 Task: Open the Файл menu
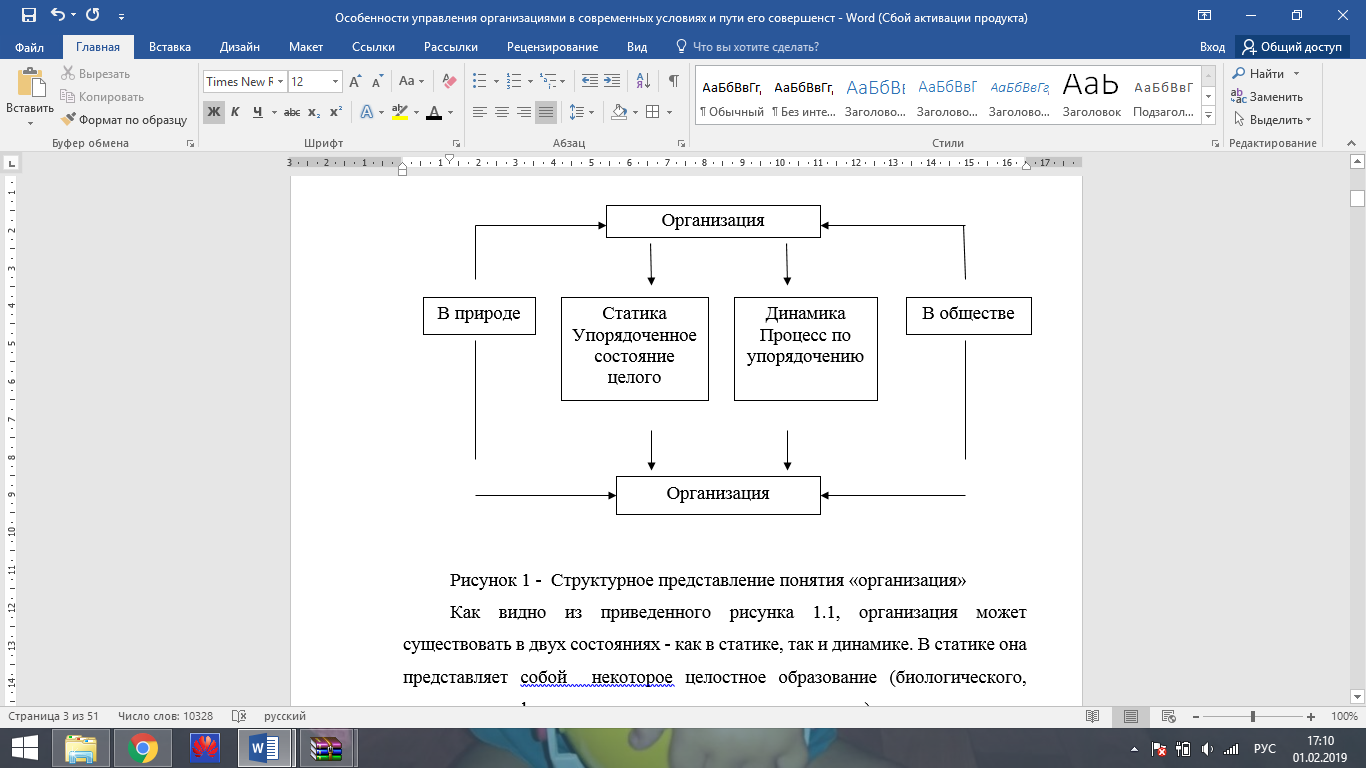point(30,47)
